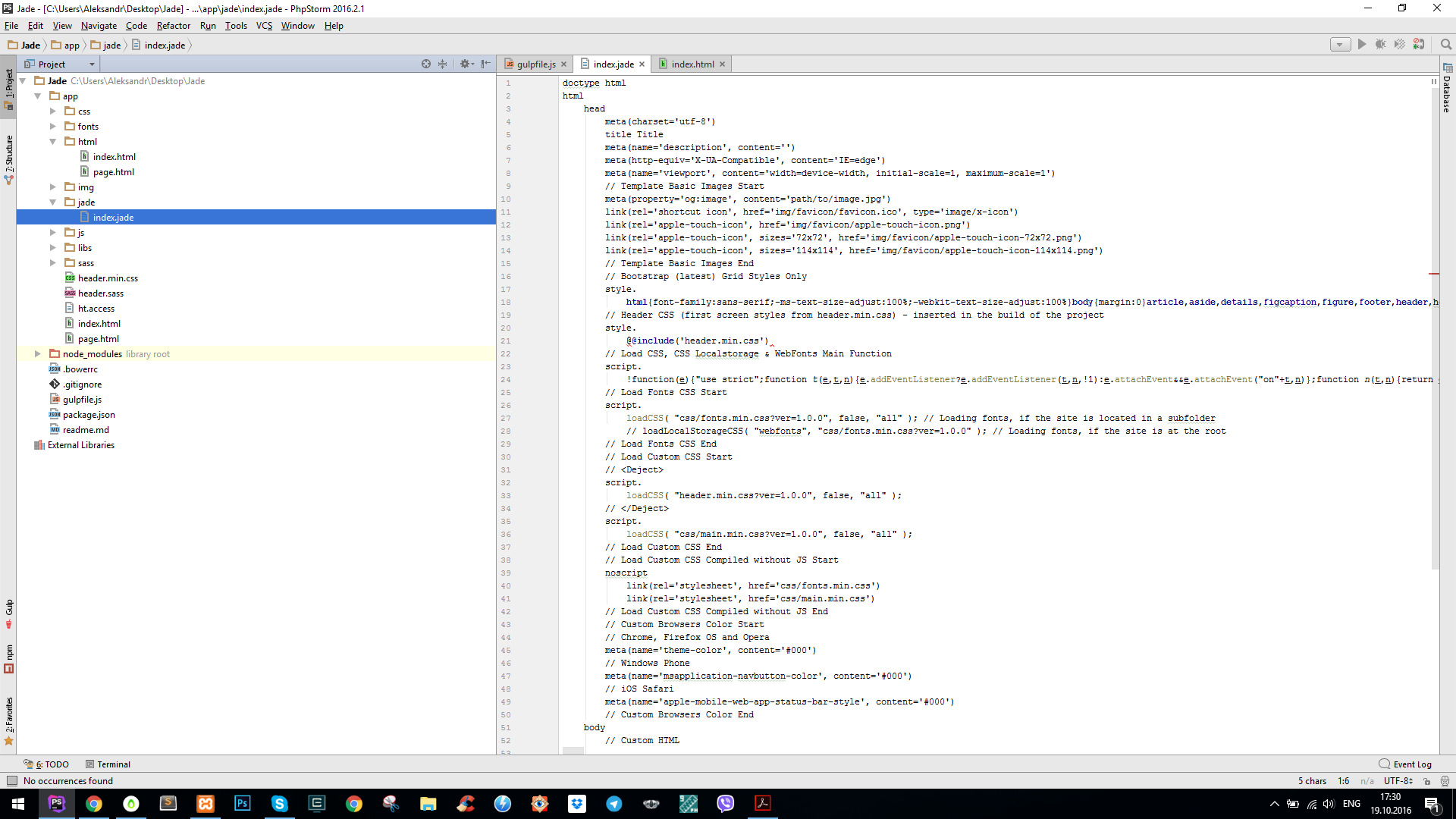This screenshot has height=819, width=1456.
Task: Click the line:column 1:6 indicator
Action: [x=1344, y=781]
